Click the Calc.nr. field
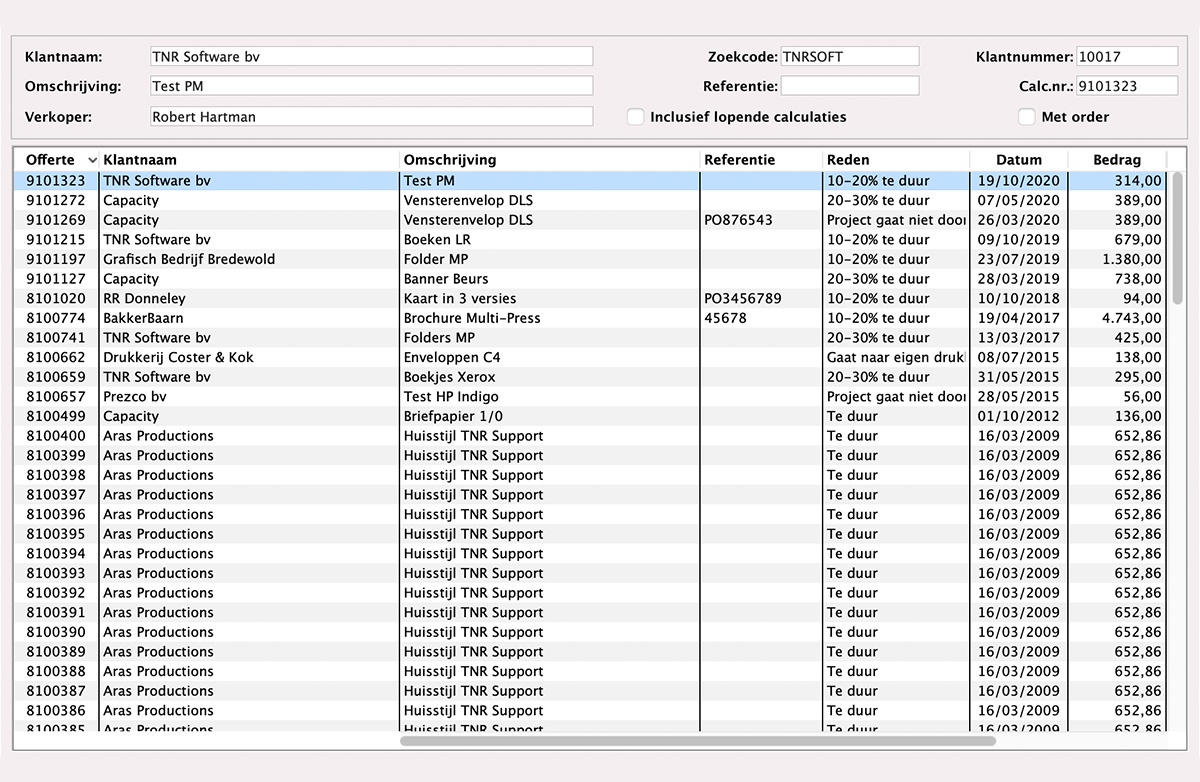This screenshot has height=782, width=1200. click(1127, 86)
